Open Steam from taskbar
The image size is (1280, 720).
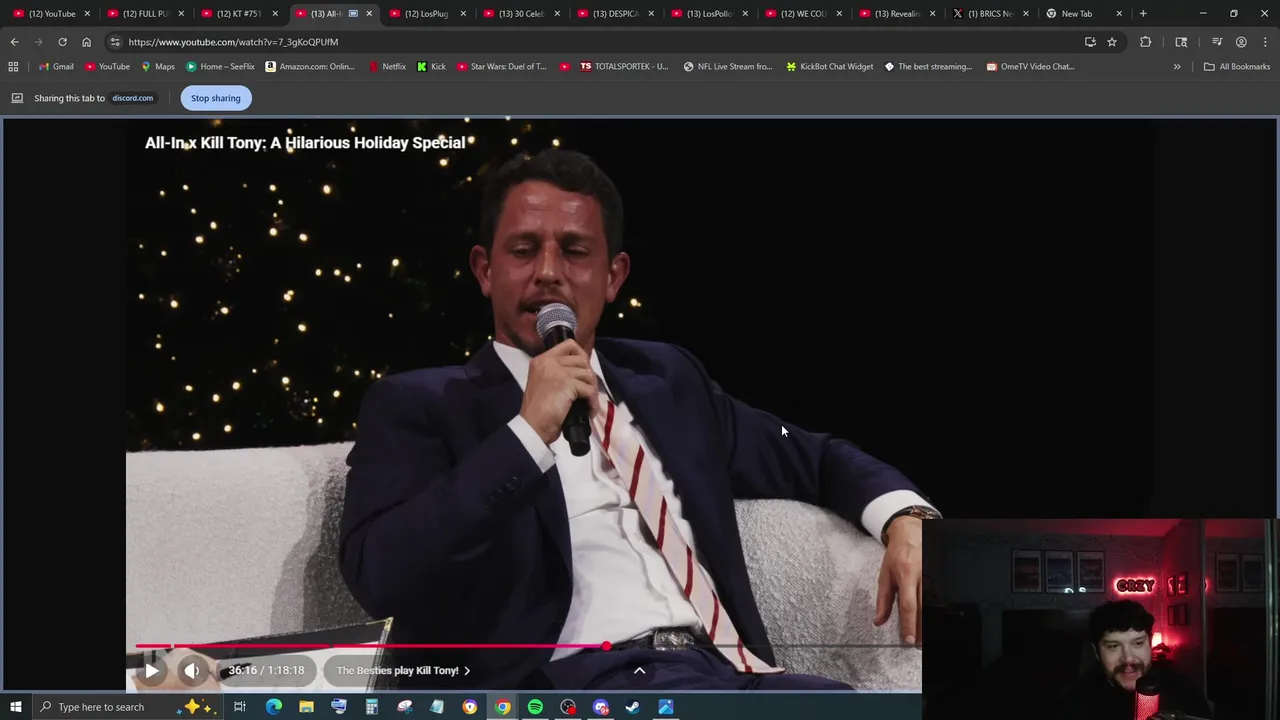tap(632, 707)
